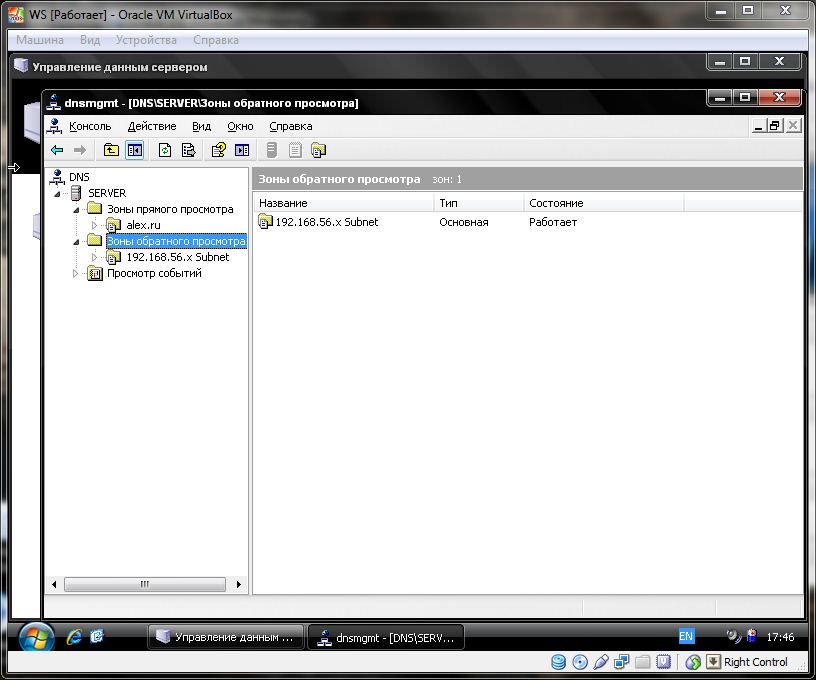Open VirtualBox Справка menu
The width and height of the screenshot is (816, 680).
click(216, 40)
